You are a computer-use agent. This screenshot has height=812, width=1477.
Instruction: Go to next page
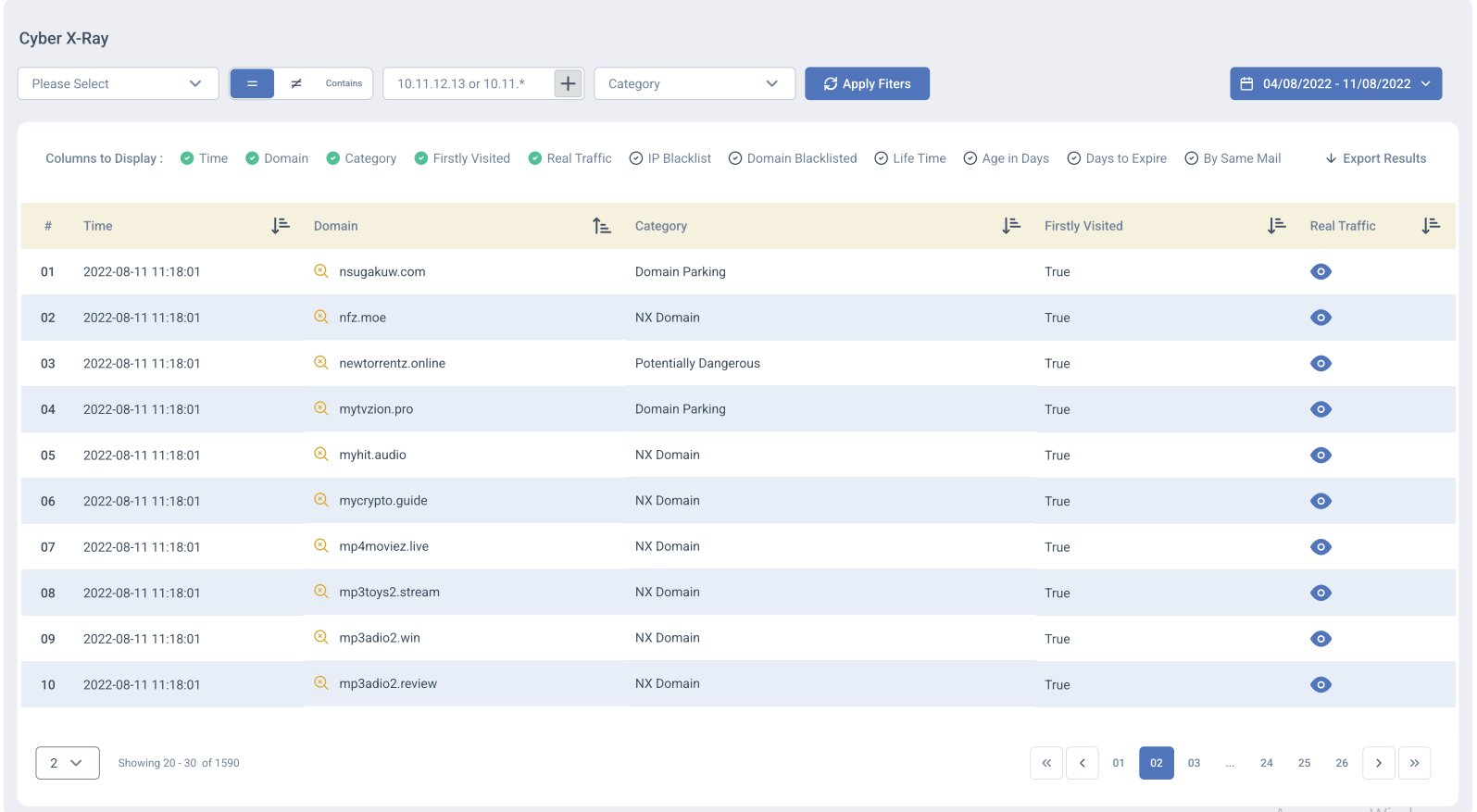[x=1379, y=763]
